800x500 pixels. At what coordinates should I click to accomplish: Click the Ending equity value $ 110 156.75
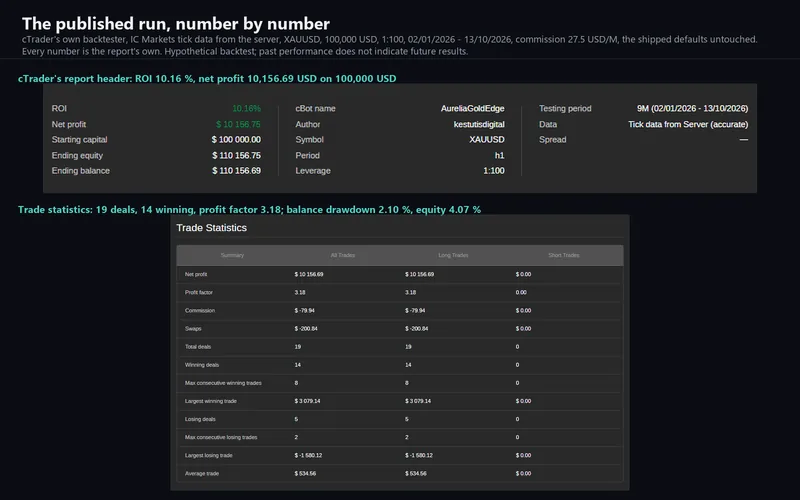coord(236,155)
